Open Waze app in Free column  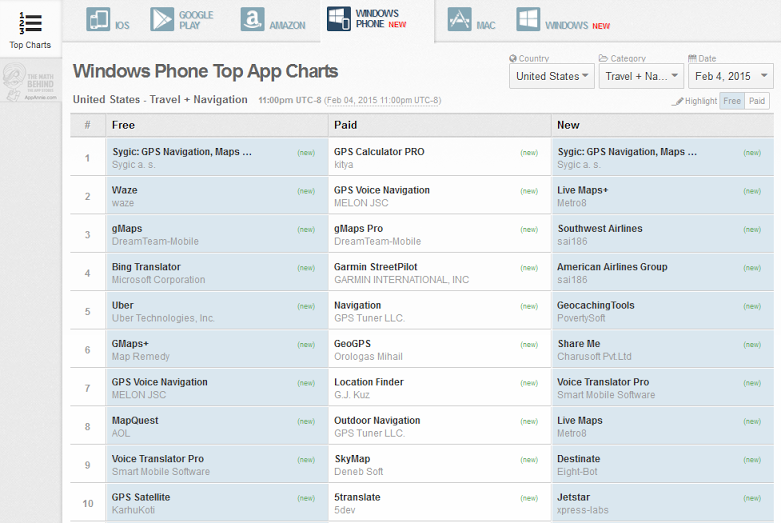click(x=125, y=190)
